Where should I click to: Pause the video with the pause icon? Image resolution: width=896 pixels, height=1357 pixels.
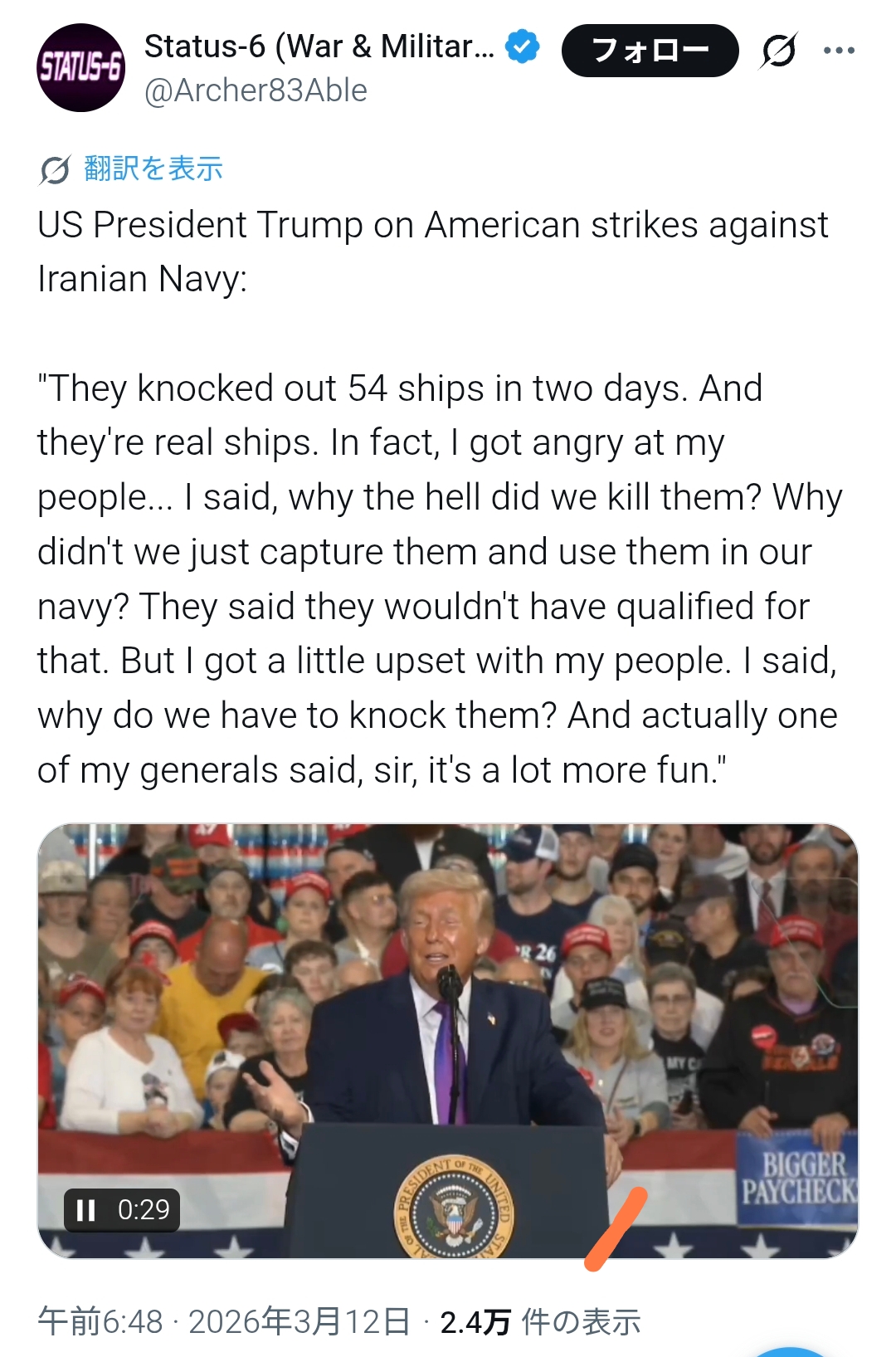pyautogui.click(x=86, y=1209)
